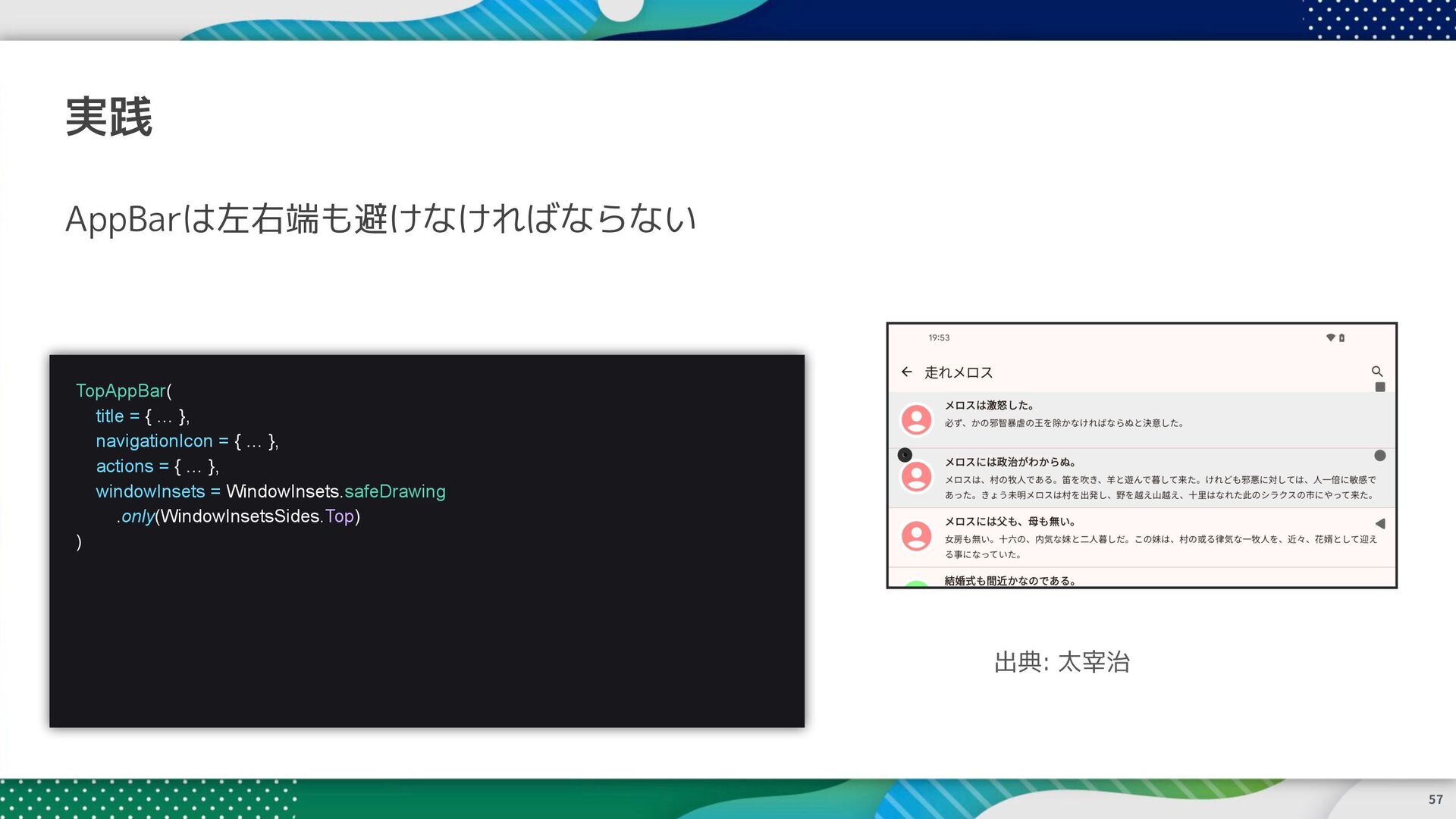
Task: Tap the battery status icon
Action: [1341, 337]
